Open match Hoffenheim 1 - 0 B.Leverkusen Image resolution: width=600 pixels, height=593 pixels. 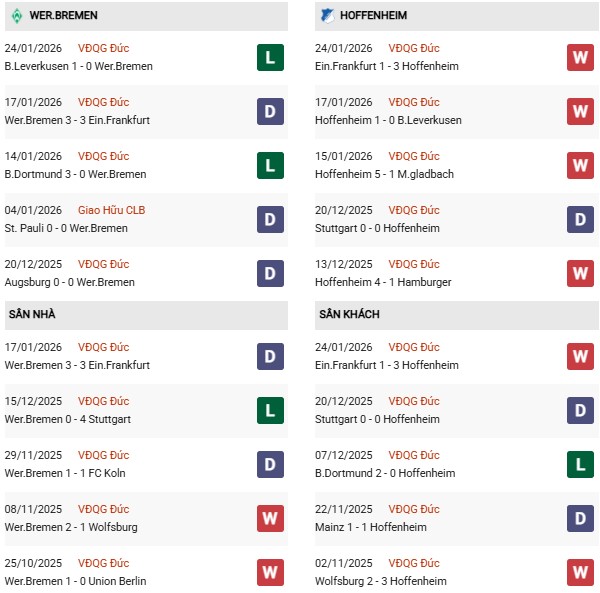pyautogui.click(x=386, y=120)
